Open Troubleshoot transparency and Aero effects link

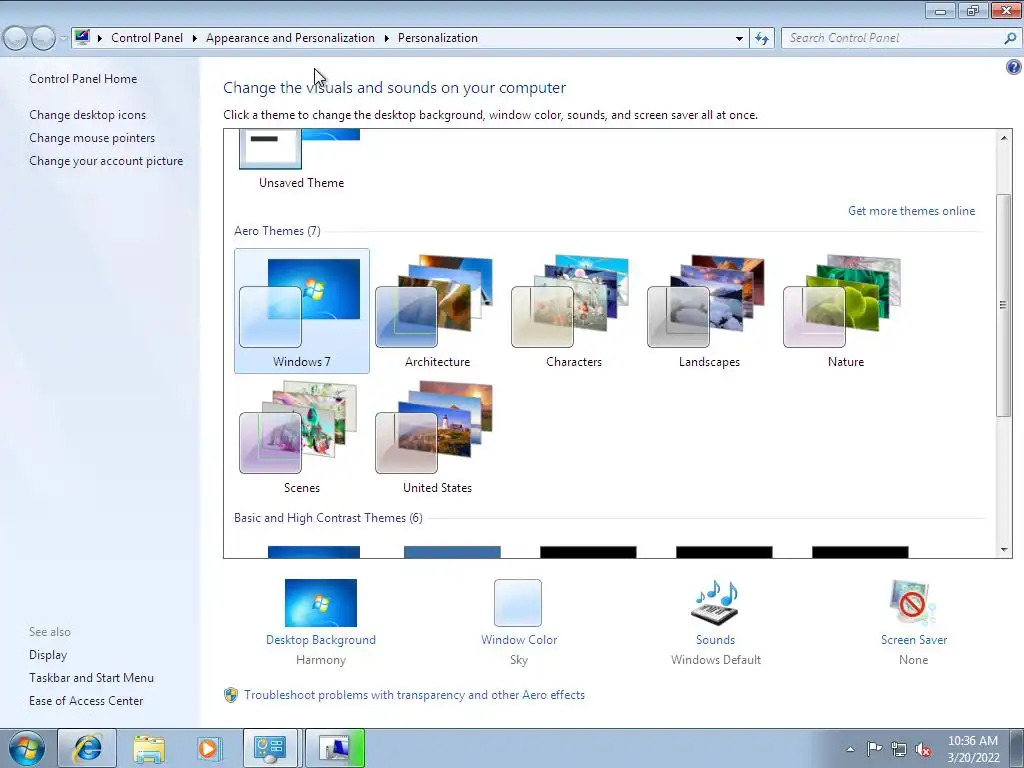[414, 695]
